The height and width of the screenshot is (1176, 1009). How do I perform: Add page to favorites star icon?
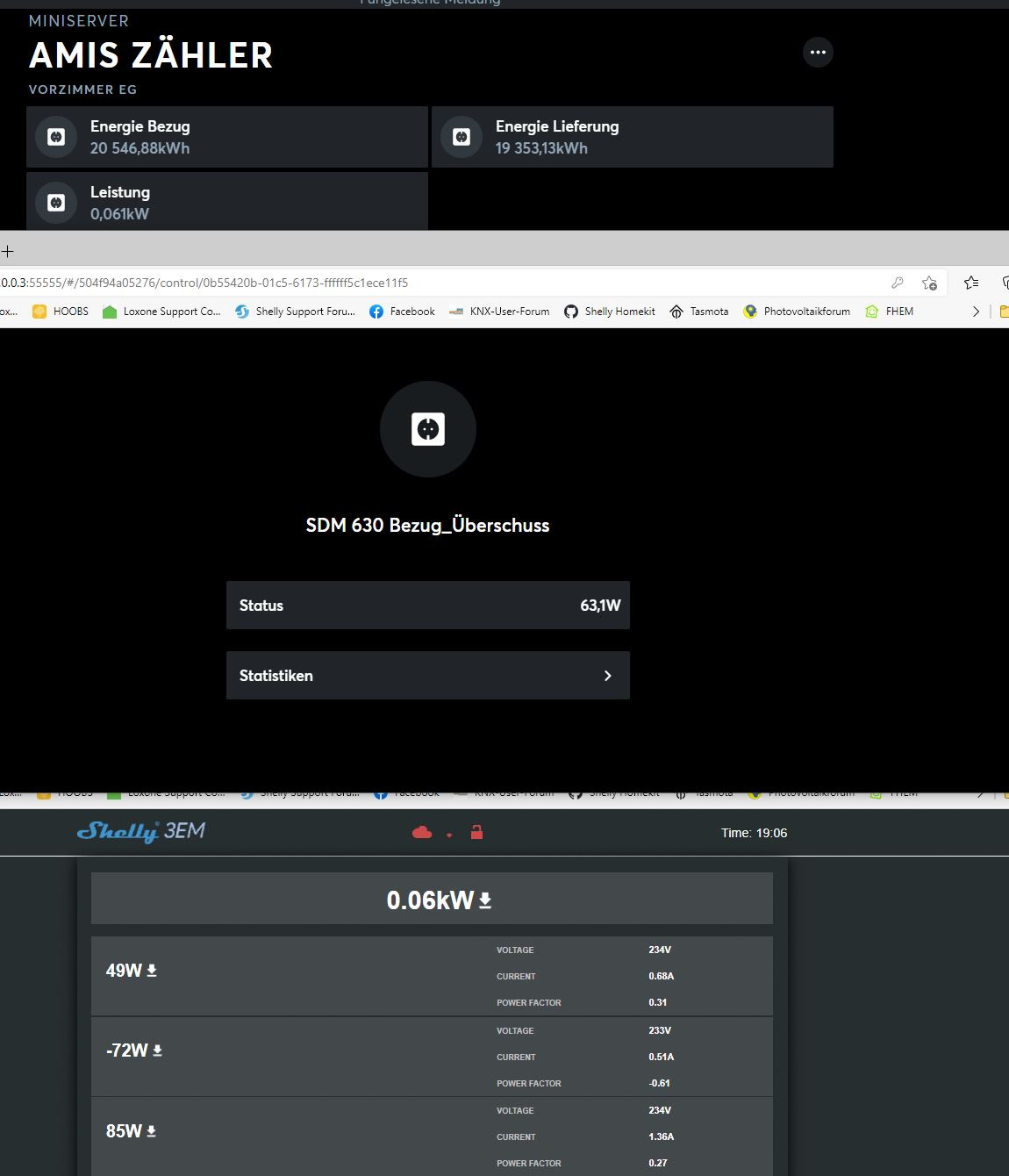coord(929,283)
